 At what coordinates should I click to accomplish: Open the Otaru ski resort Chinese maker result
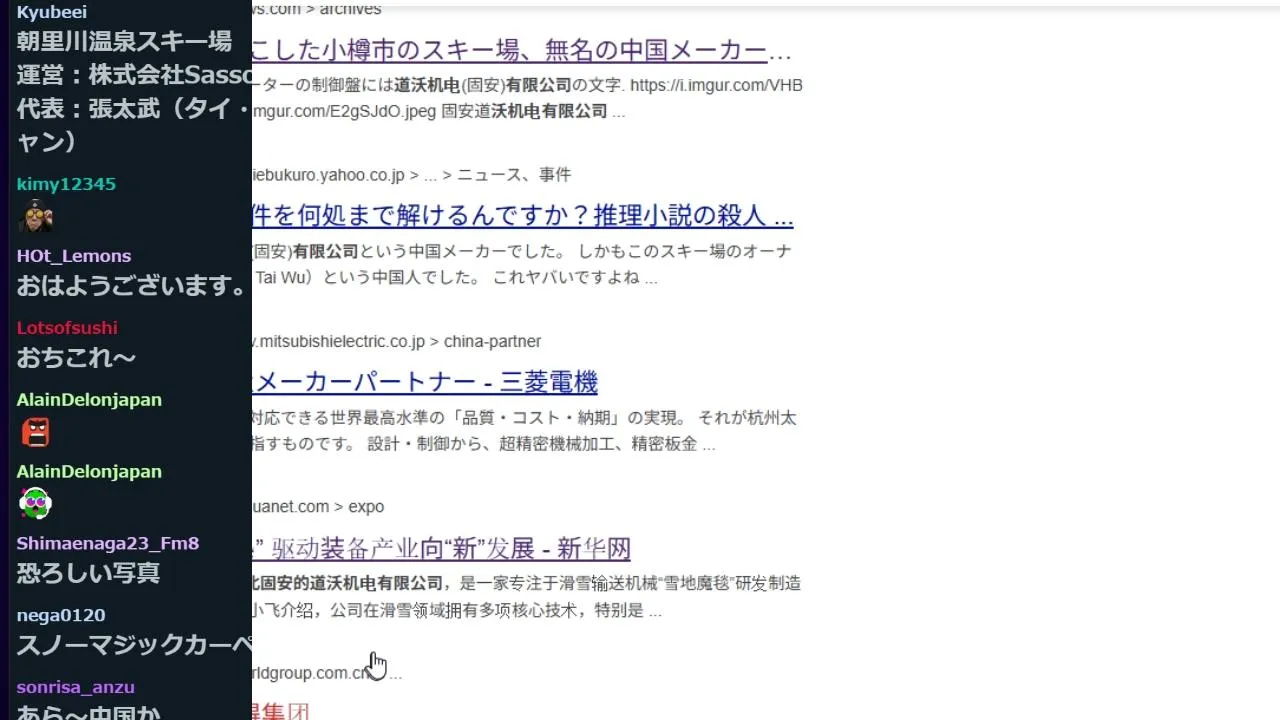[x=522, y=50]
